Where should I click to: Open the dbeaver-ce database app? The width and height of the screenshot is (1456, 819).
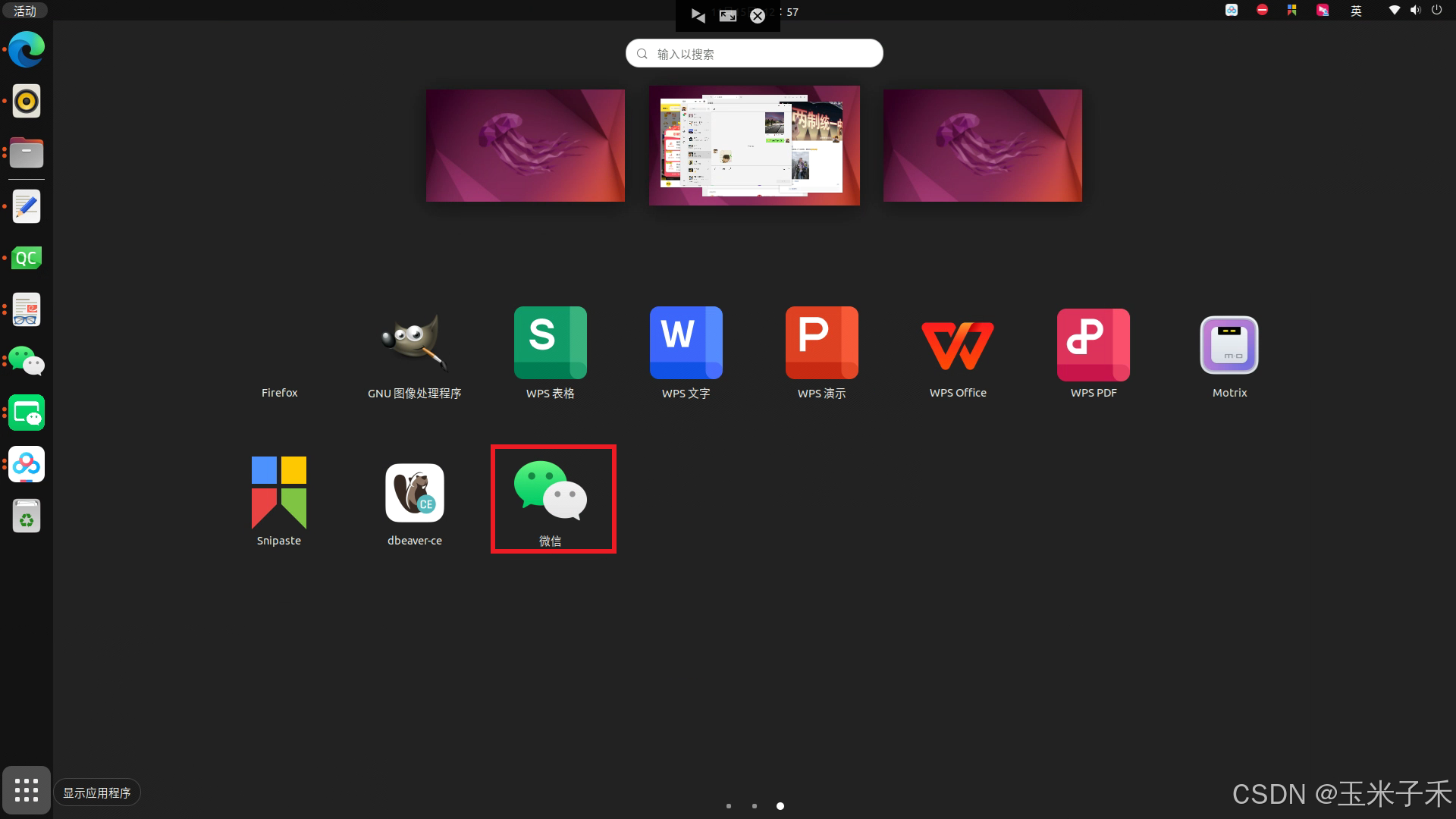414,492
